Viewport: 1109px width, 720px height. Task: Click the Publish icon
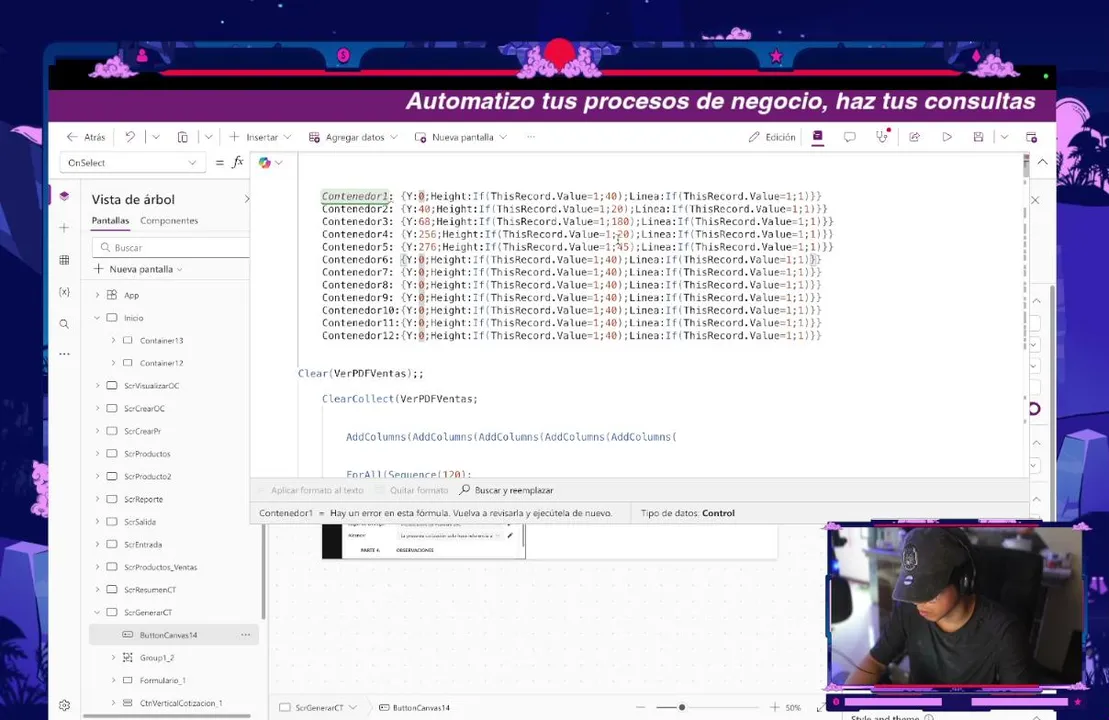click(x=1031, y=137)
